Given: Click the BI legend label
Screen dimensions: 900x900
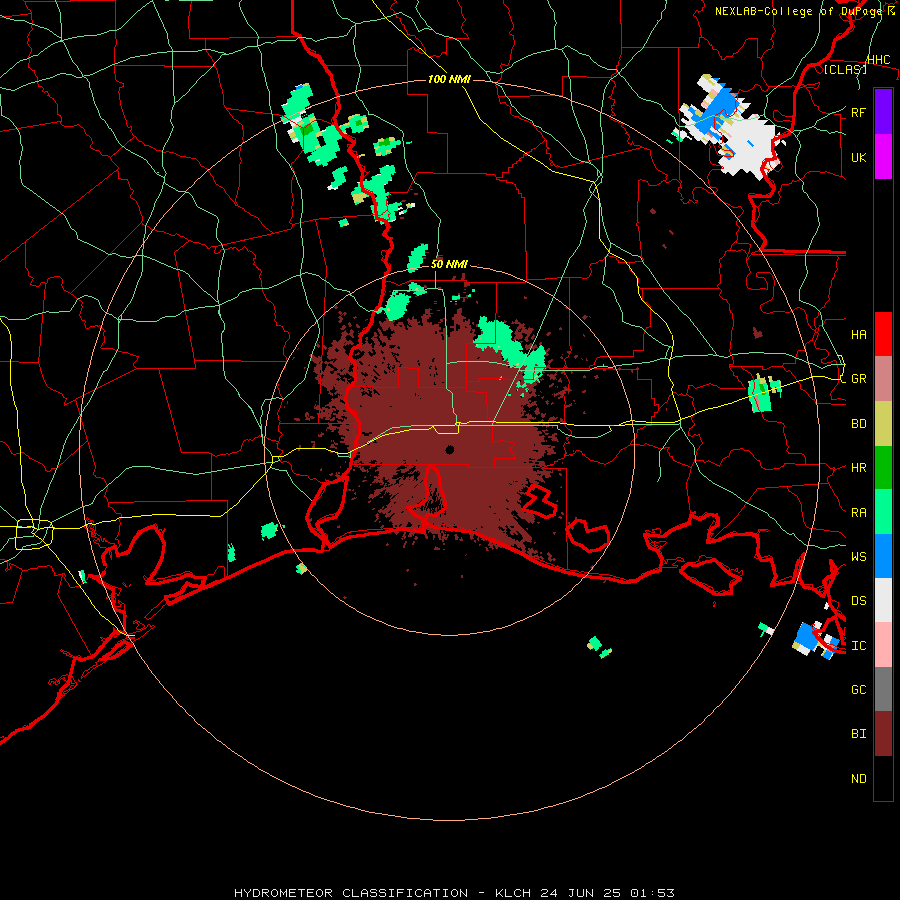Looking at the screenshot, I should pyautogui.click(x=858, y=734).
